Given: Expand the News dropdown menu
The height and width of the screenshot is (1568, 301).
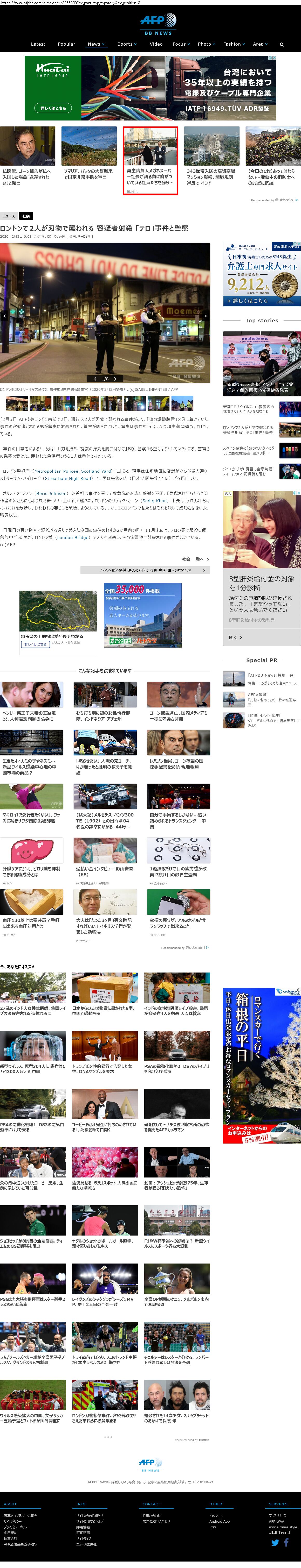Looking at the screenshot, I should [96, 44].
